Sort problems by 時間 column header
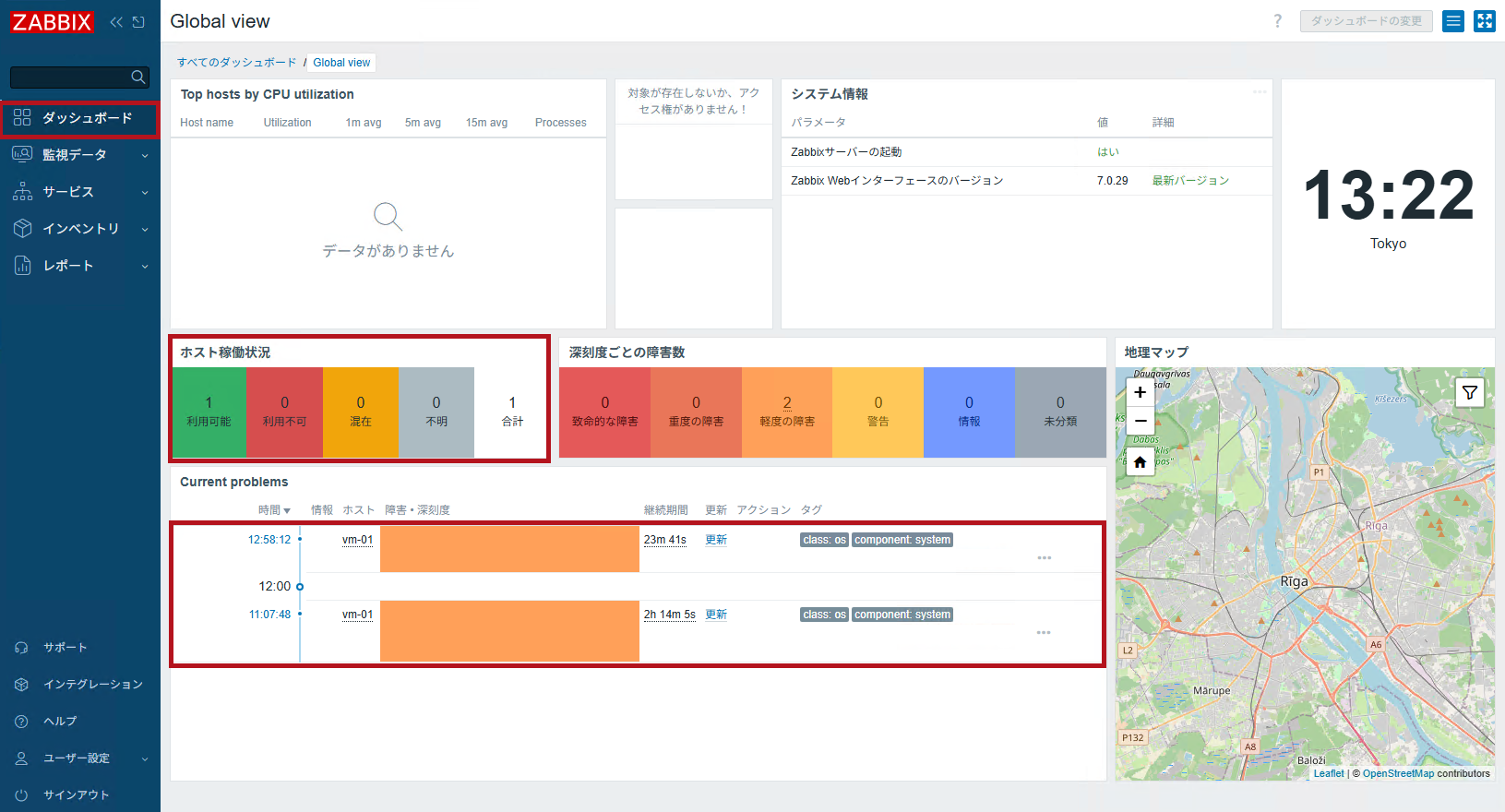Image resolution: width=1505 pixels, height=812 pixels. pyautogui.click(x=274, y=510)
